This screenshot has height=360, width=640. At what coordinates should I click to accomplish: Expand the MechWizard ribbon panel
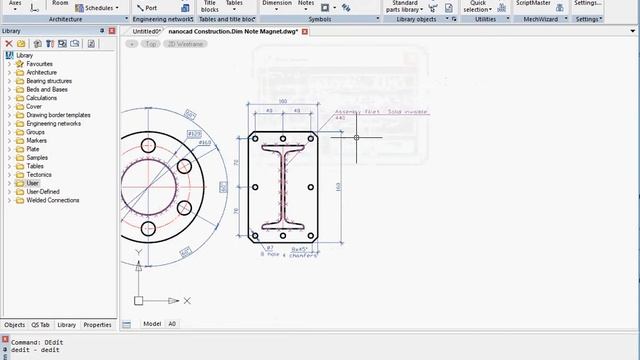pyautogui.click(x=566, y=19)
